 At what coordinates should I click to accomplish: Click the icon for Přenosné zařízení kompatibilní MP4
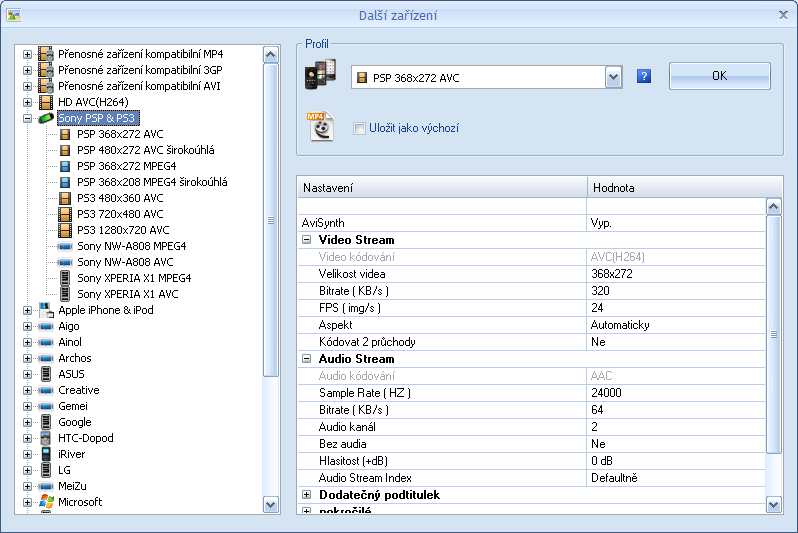click(x=46, y=54)
